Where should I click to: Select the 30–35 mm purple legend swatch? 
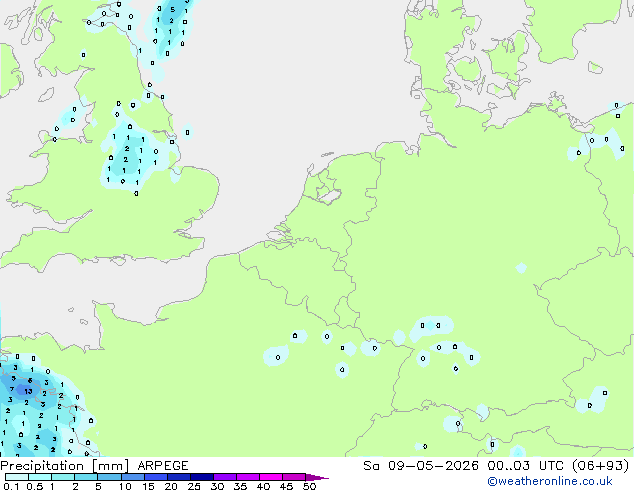[x=224, y=477]
